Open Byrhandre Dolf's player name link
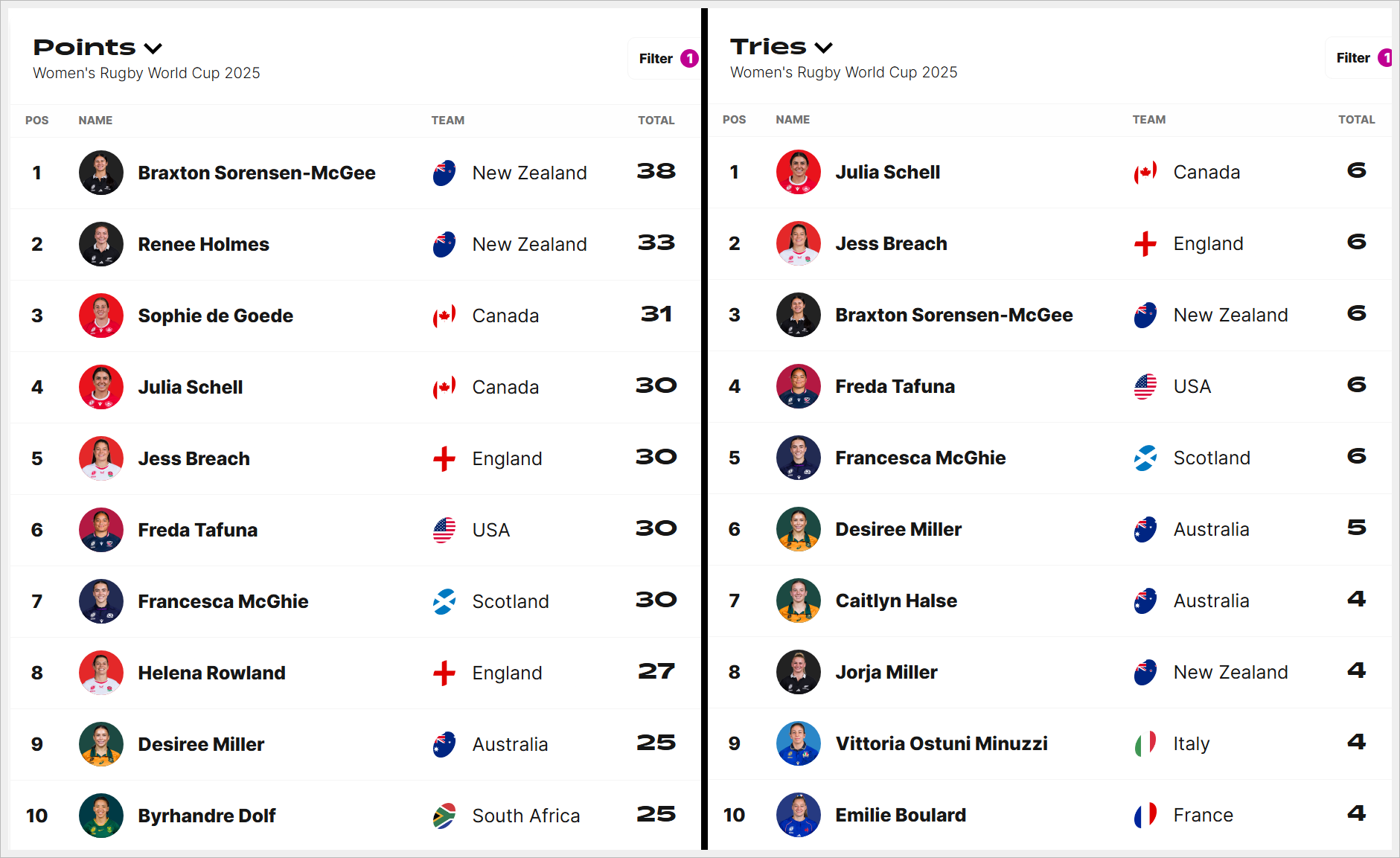Image resolution: width=1400 pixels, height=858 pixels. click(207, 816)
